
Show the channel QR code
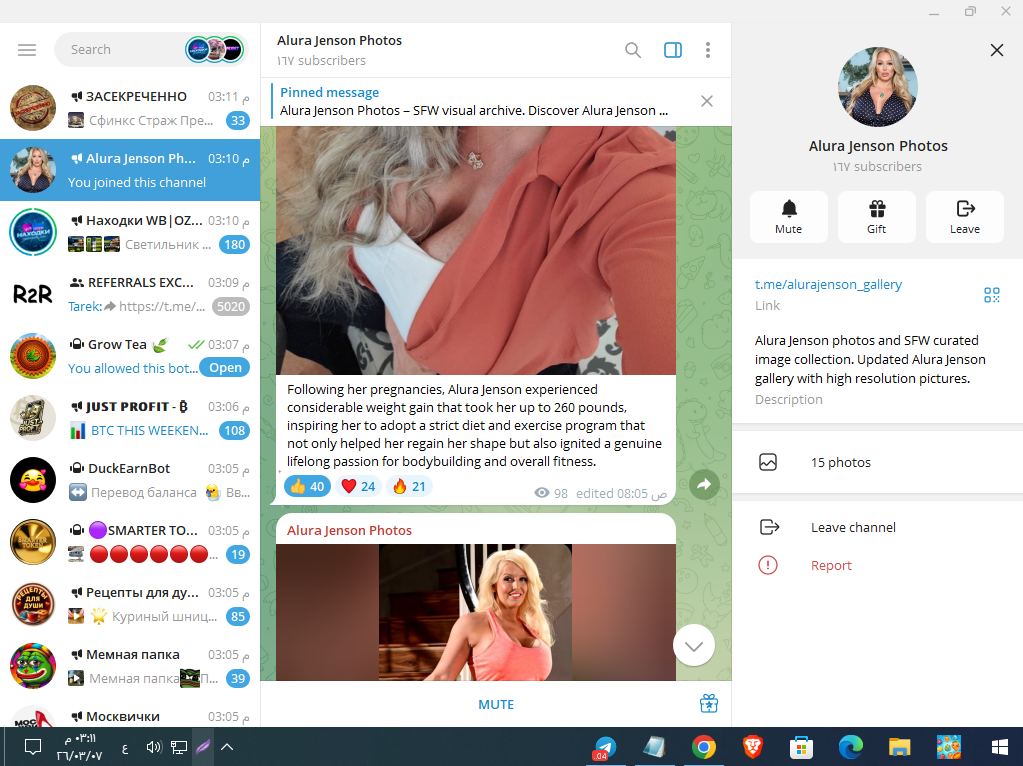coord(992,295)
